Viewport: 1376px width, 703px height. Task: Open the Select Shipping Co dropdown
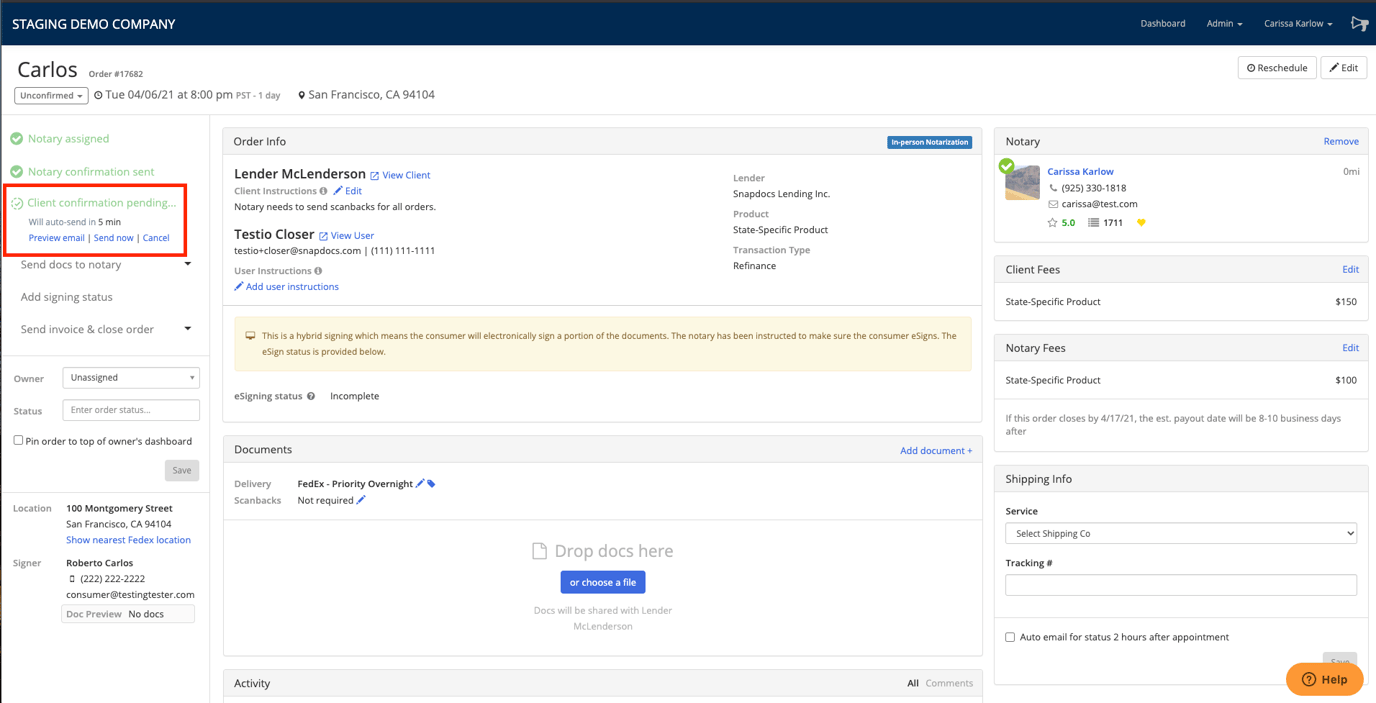(x=1180, y=532)
